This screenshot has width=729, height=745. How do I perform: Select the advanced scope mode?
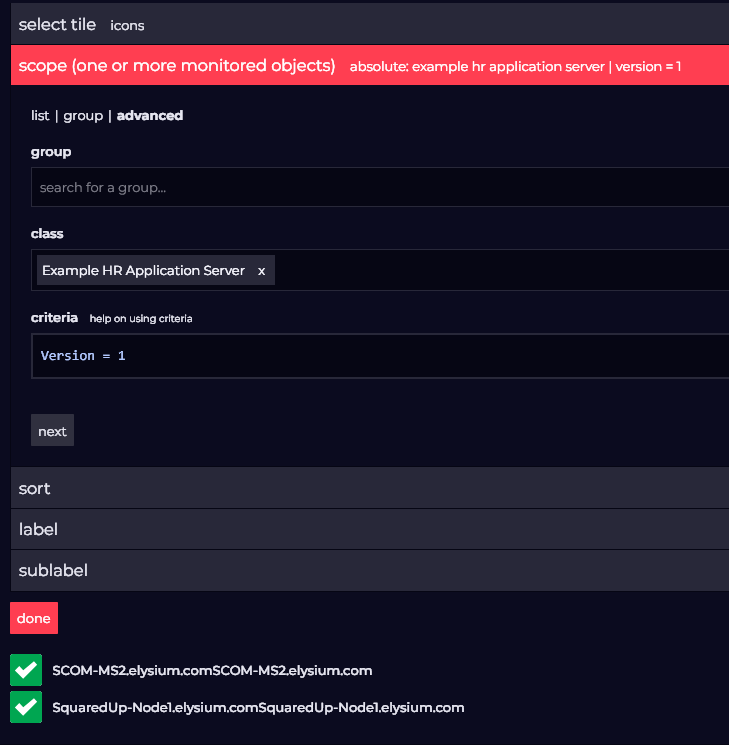click(150, 116)
